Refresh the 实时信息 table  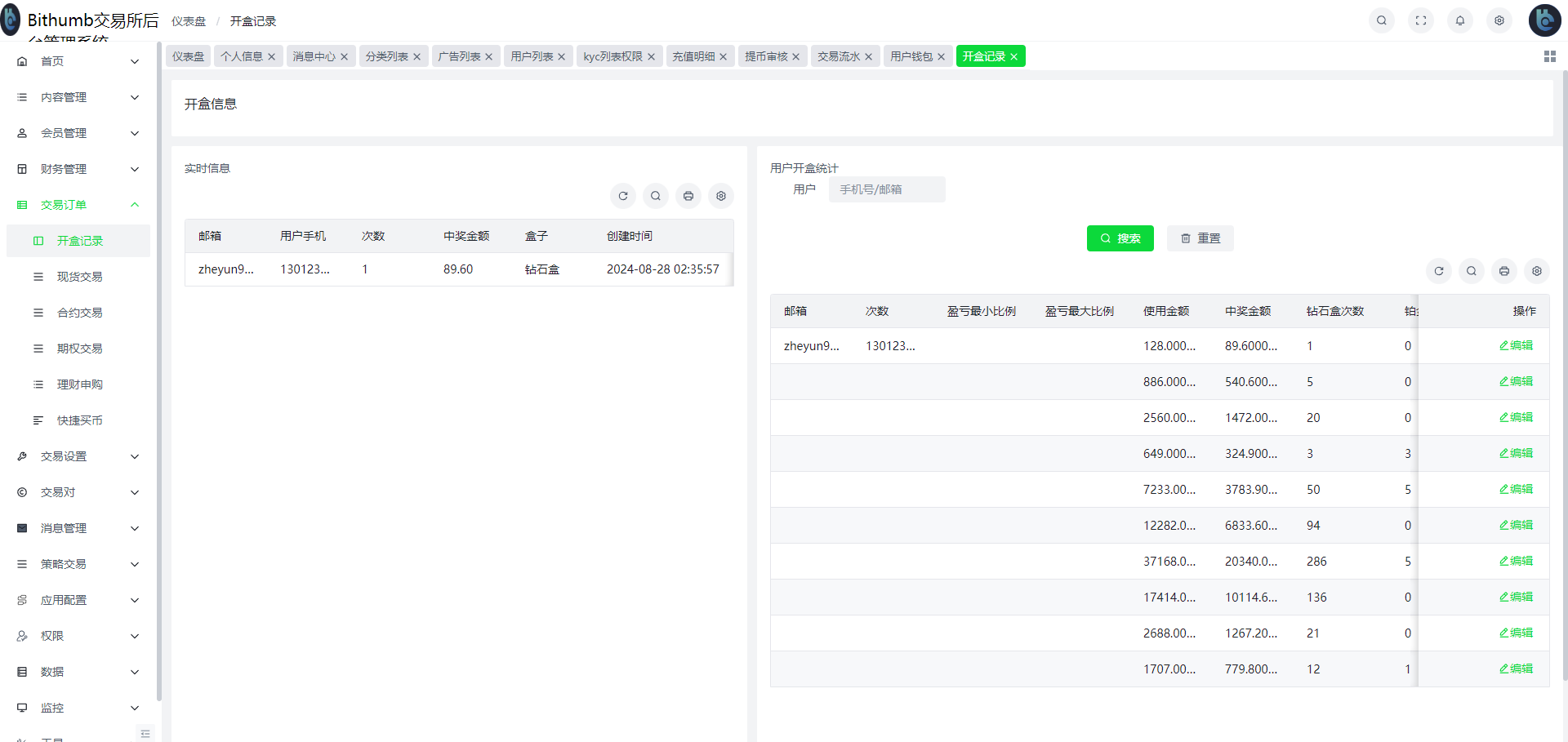coord(623,196)
